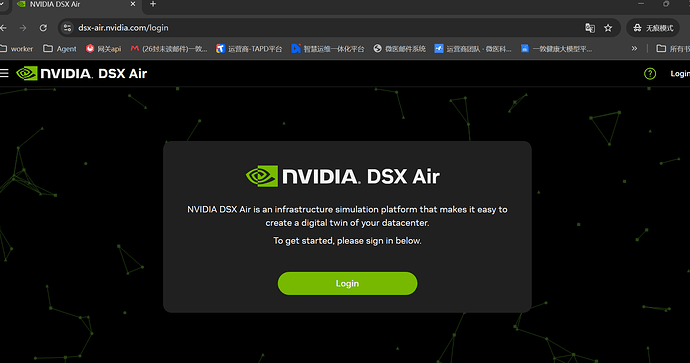Open the help question mark icon
This screenshot has height=363, width=690.
pyautogui.click(x=650, y=73)
